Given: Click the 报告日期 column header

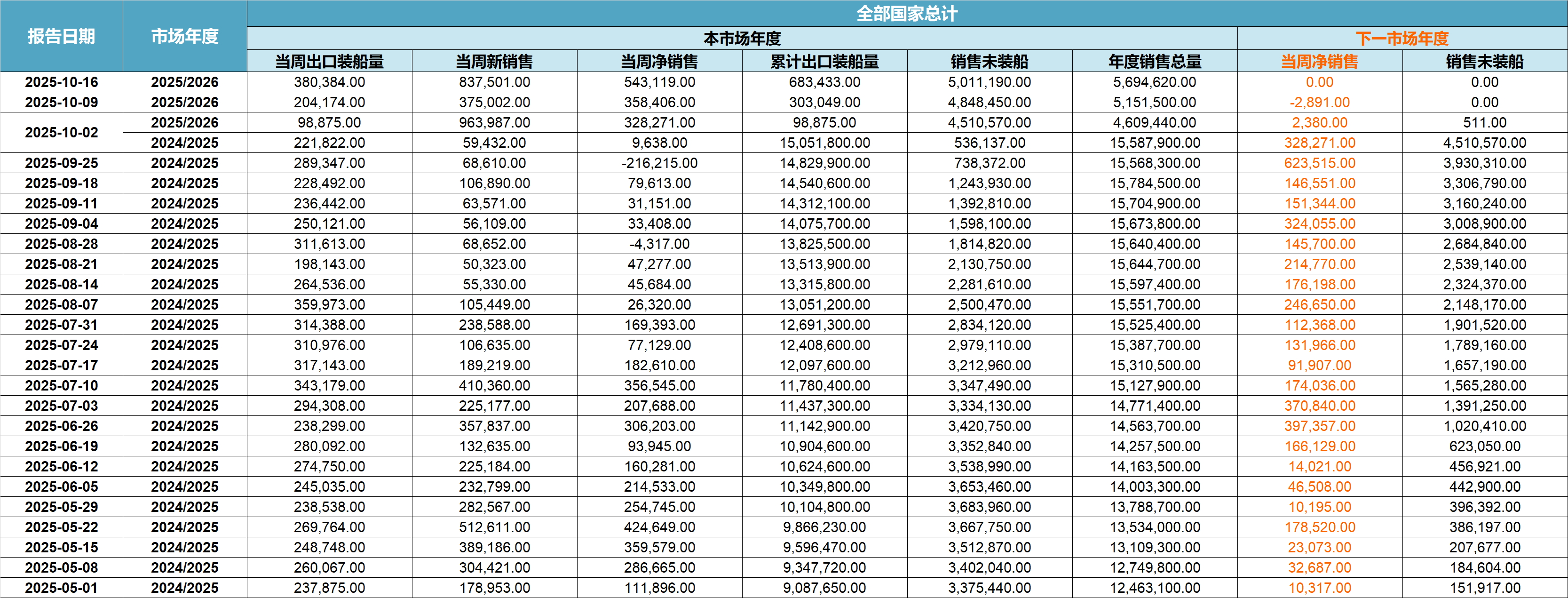Looking at the screenshot, I should 62,37.
